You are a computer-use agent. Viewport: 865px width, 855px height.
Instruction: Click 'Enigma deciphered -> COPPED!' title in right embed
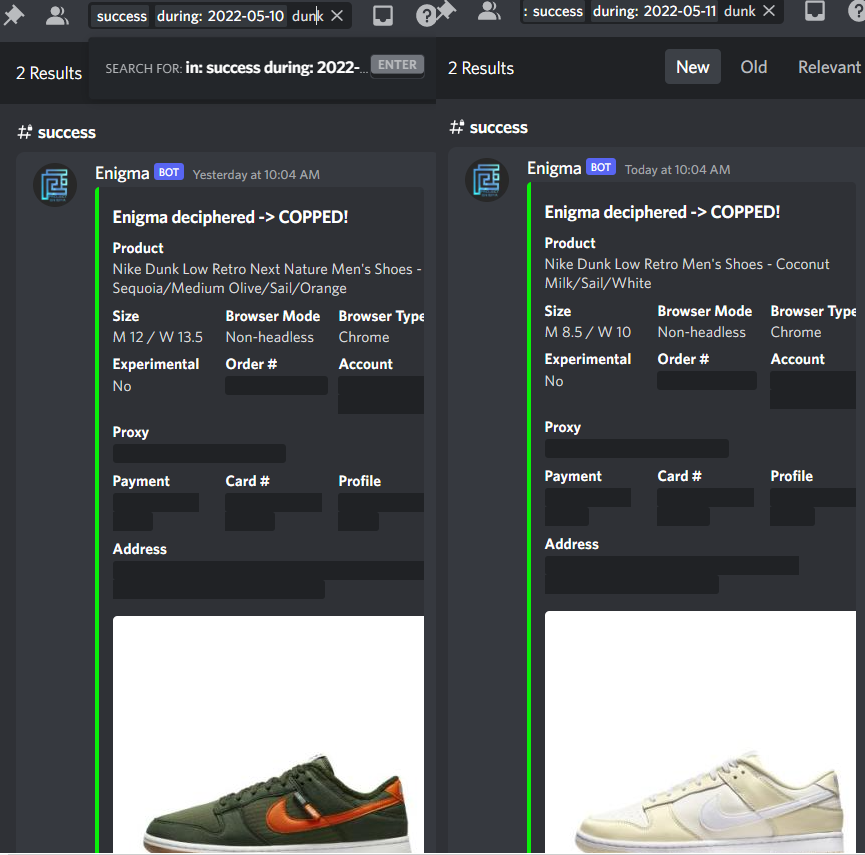pos(662,212)
